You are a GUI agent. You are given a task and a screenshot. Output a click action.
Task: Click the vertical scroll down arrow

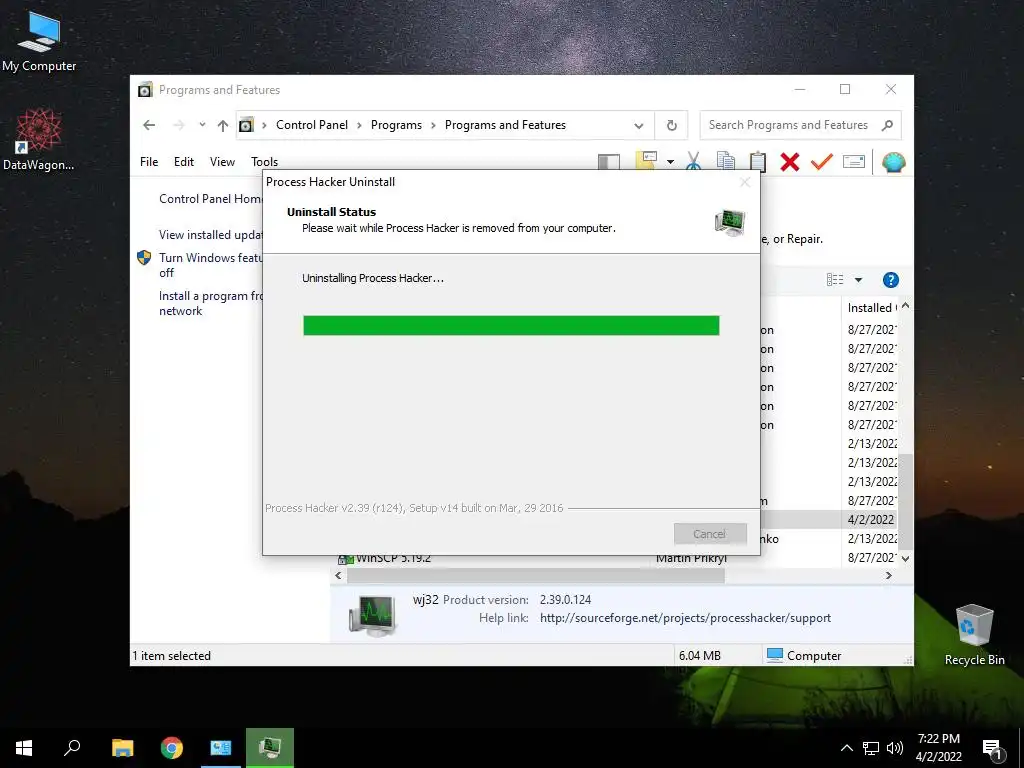905,558
